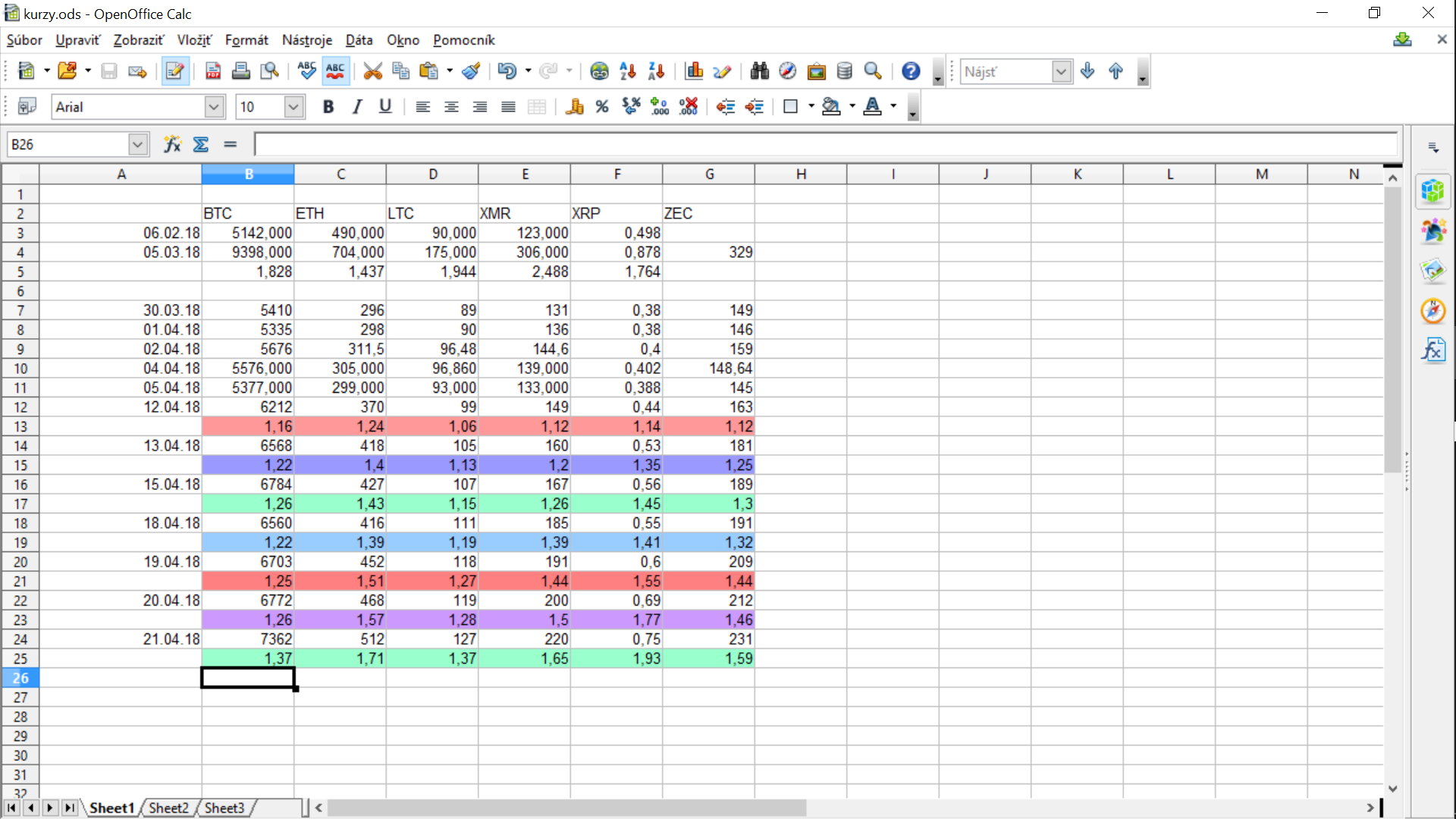Toggle Italic formatting
The width and height of the screenshot is (1456, 819).
(356, 107)
